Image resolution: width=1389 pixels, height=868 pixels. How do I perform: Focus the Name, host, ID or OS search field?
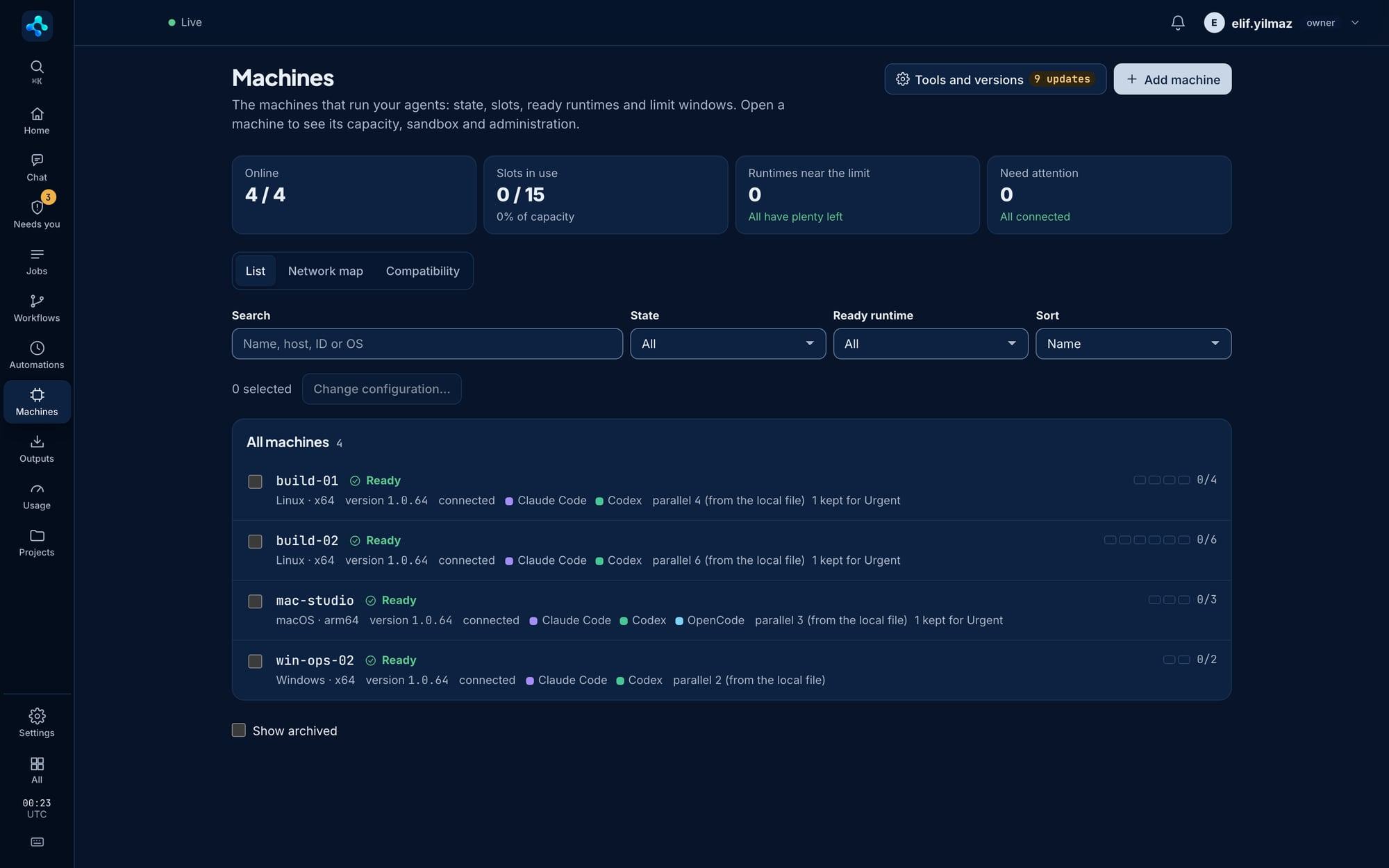[427, 344]
